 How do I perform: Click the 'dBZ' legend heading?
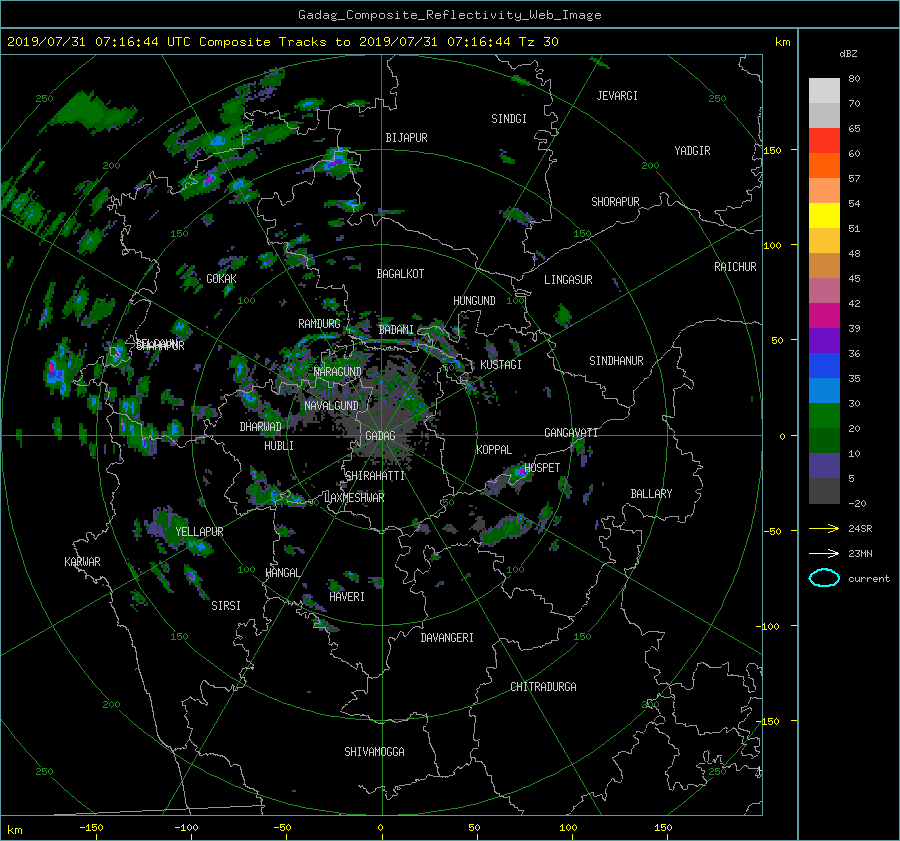[848, 53]
